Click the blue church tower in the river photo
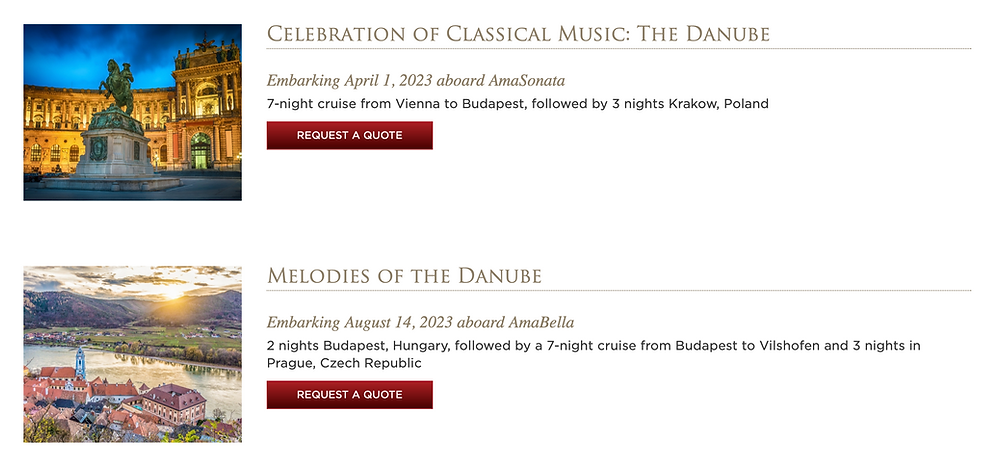This screenshot has width=1000, height=466. click(80, 363)
